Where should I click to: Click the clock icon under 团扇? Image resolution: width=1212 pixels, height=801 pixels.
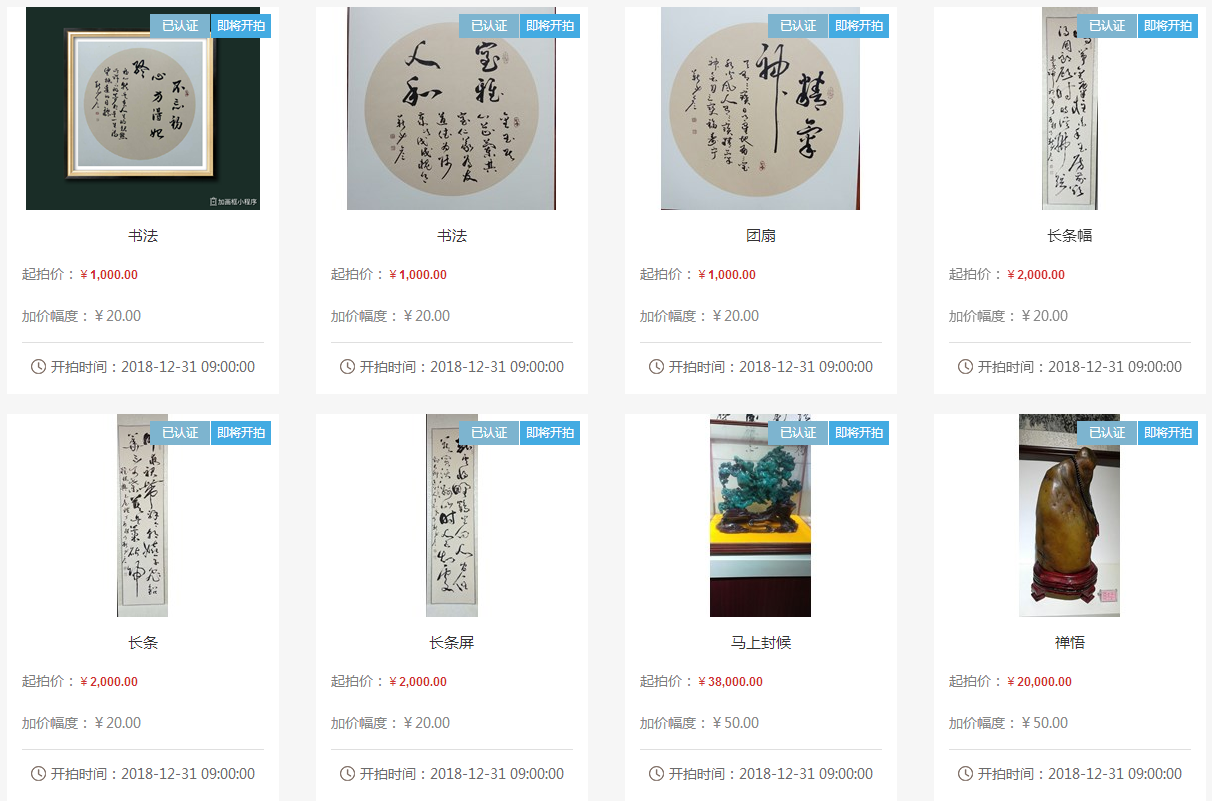[x=657, y=366]
